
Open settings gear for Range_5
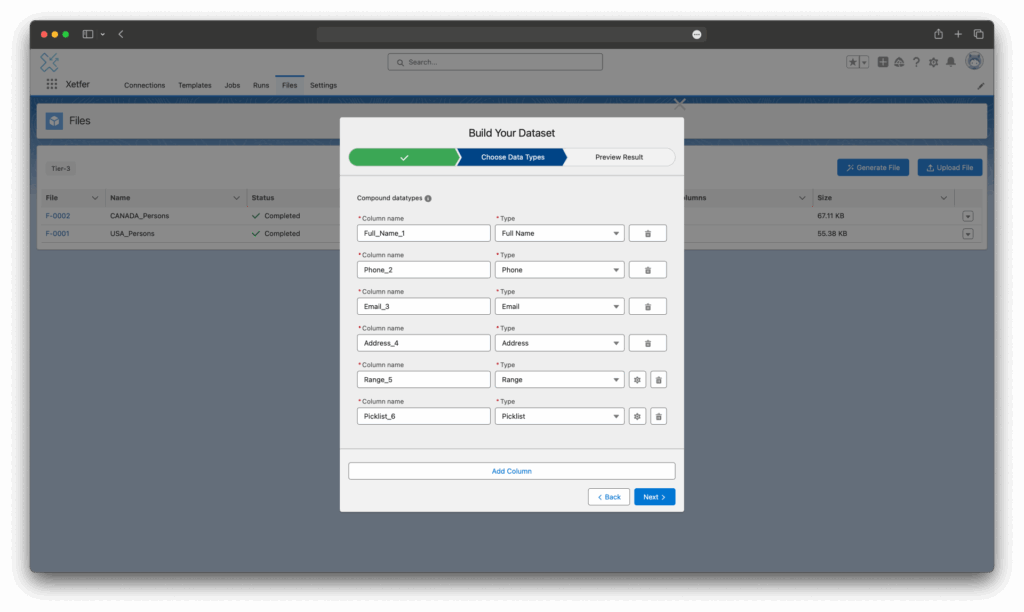(637, 379)
